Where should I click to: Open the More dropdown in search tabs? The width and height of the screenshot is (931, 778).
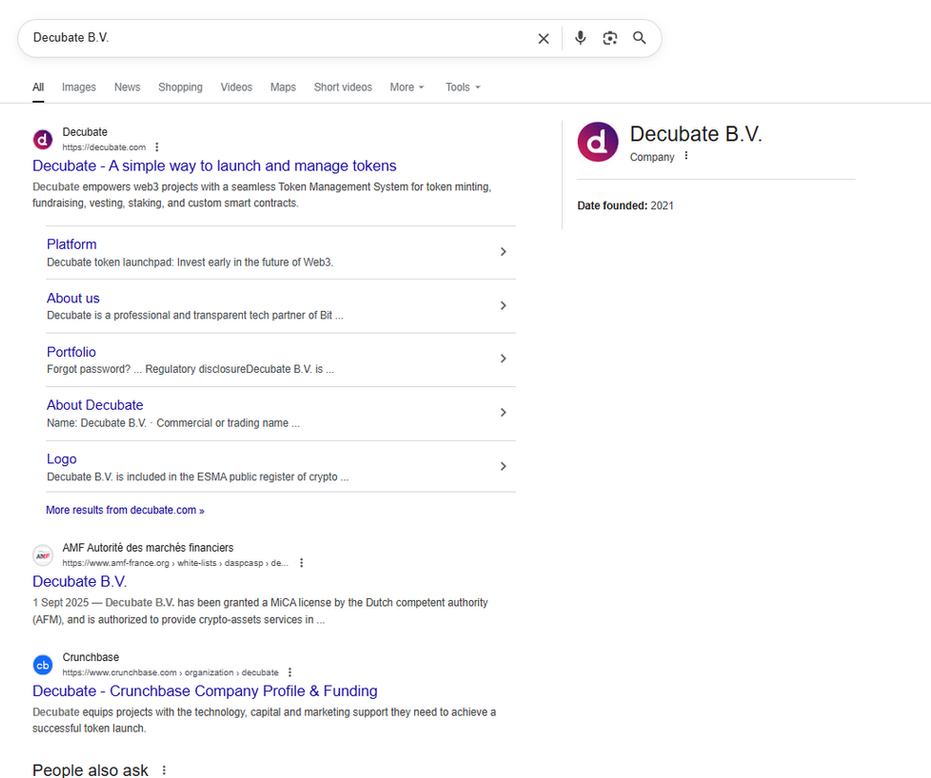(407, 87)
